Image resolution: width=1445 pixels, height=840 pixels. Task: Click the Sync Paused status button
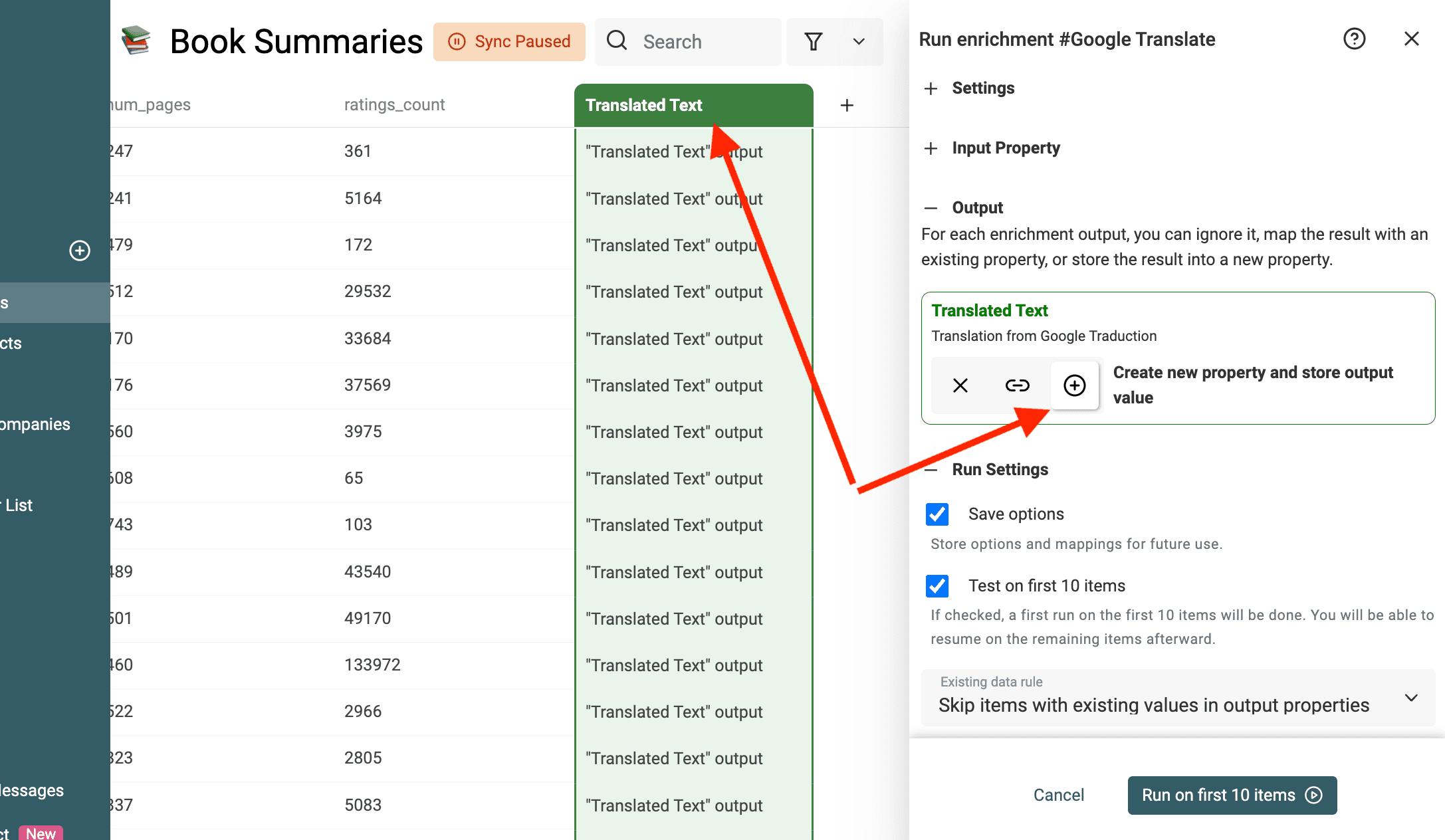click(509, 42)
